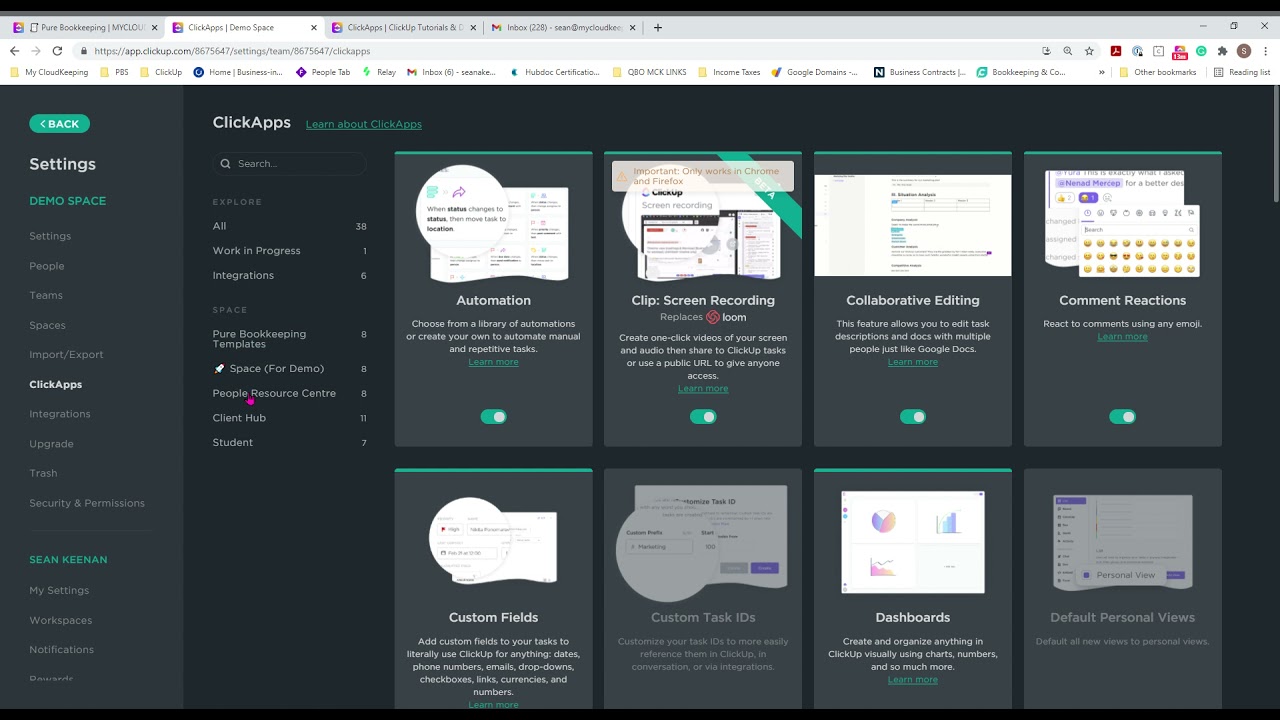
Task: Open the Relay bookmark
Action: tap(379, 72)
